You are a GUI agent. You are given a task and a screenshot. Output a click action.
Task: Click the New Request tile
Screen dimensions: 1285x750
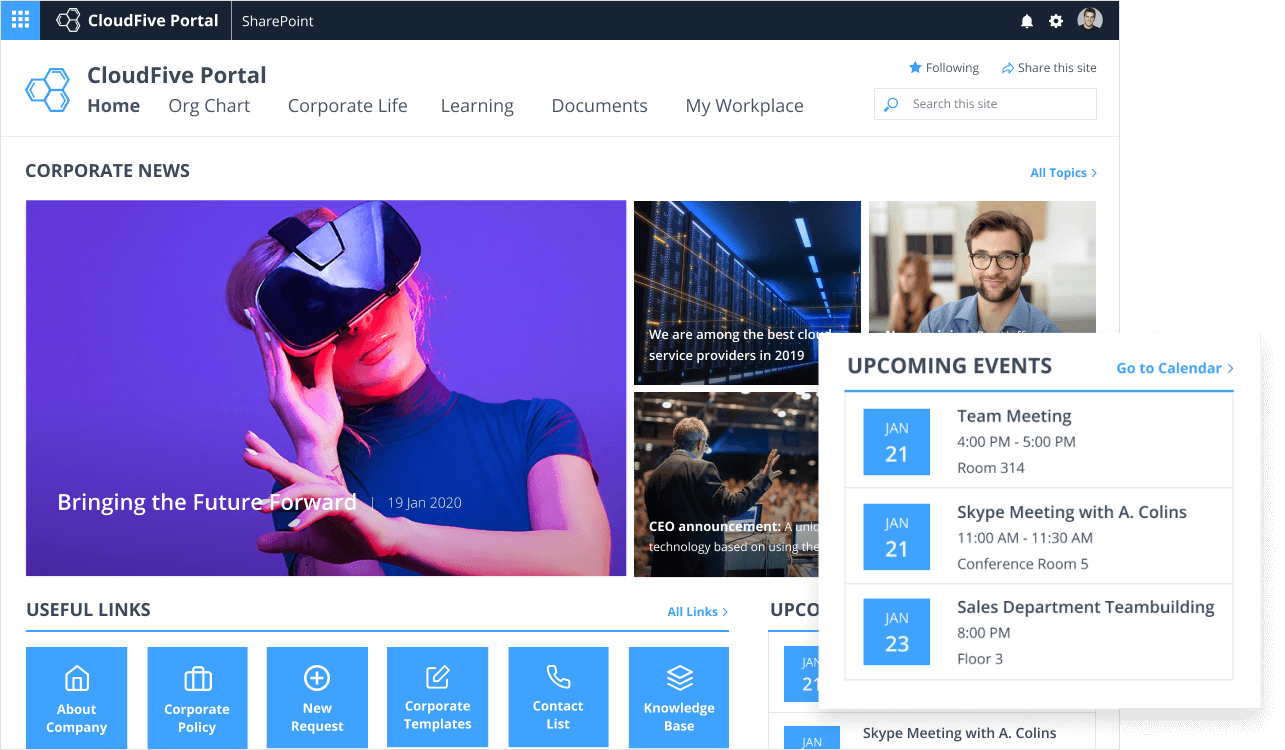click(x=317, y=698)
